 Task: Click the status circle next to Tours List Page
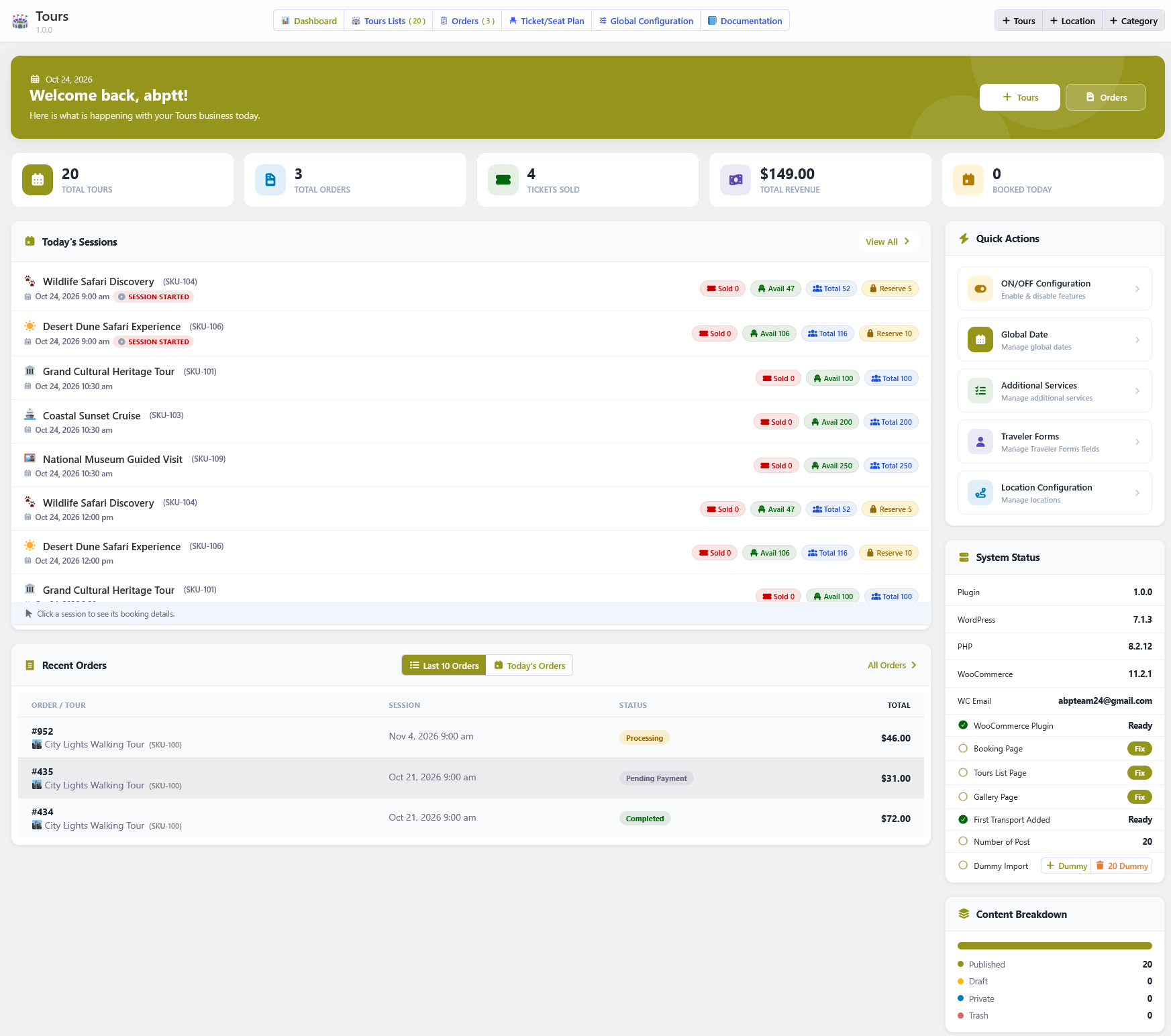coord(963,772)
